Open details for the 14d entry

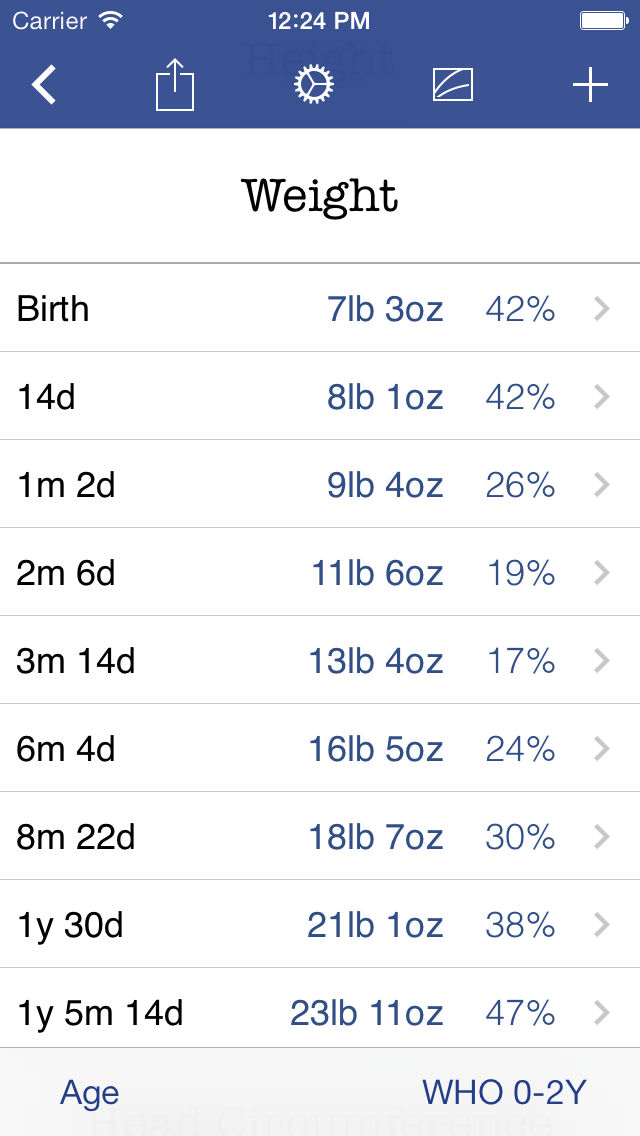[x=320, y=397]
